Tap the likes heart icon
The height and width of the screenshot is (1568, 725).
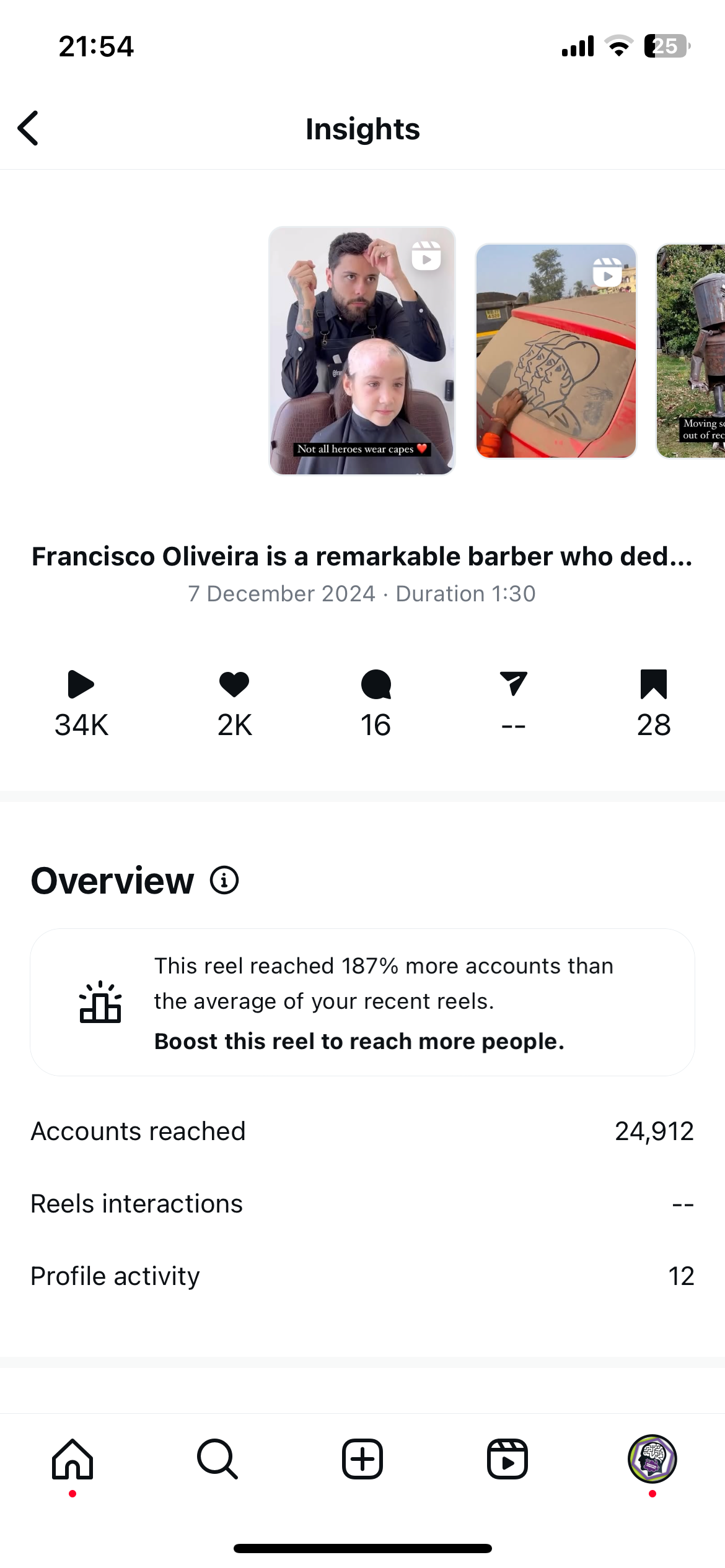pos(234,684)
